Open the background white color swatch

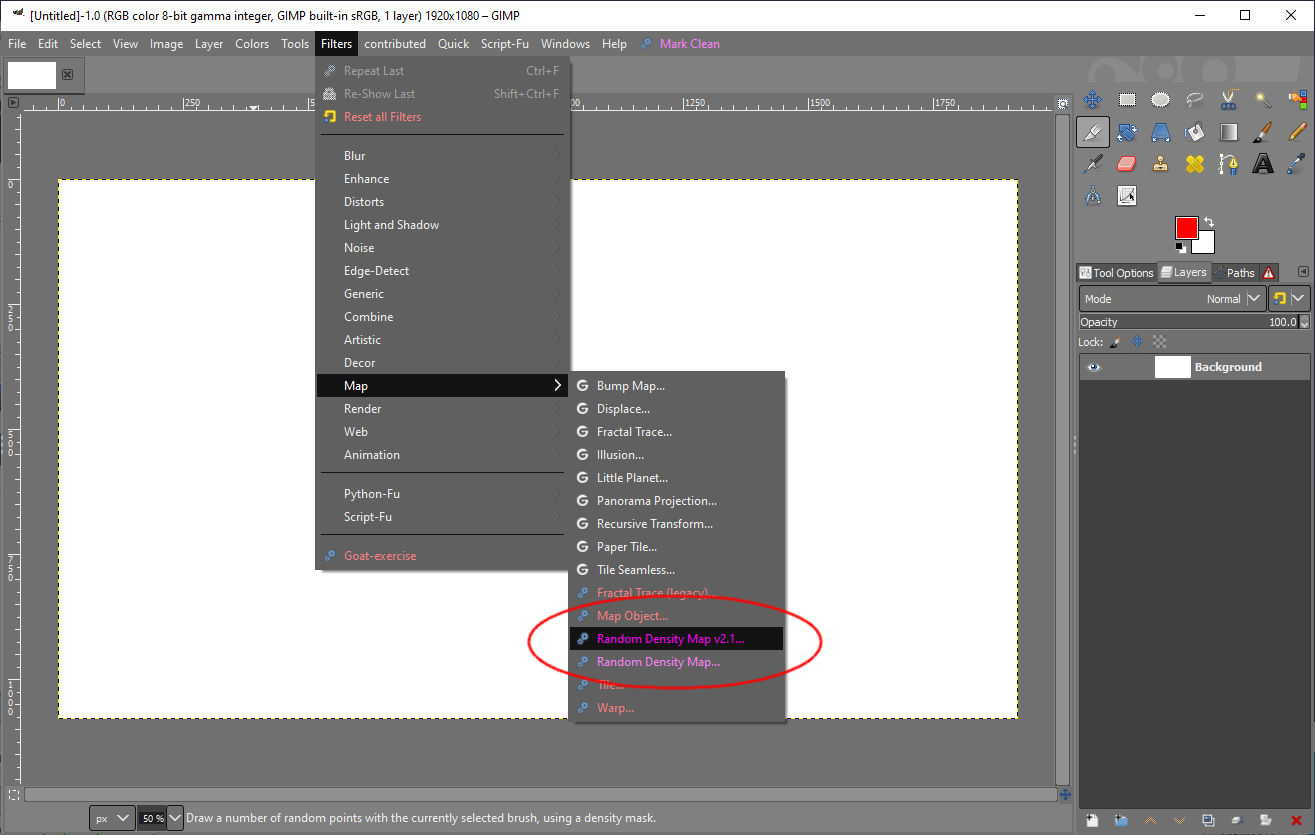point(1204,243)
